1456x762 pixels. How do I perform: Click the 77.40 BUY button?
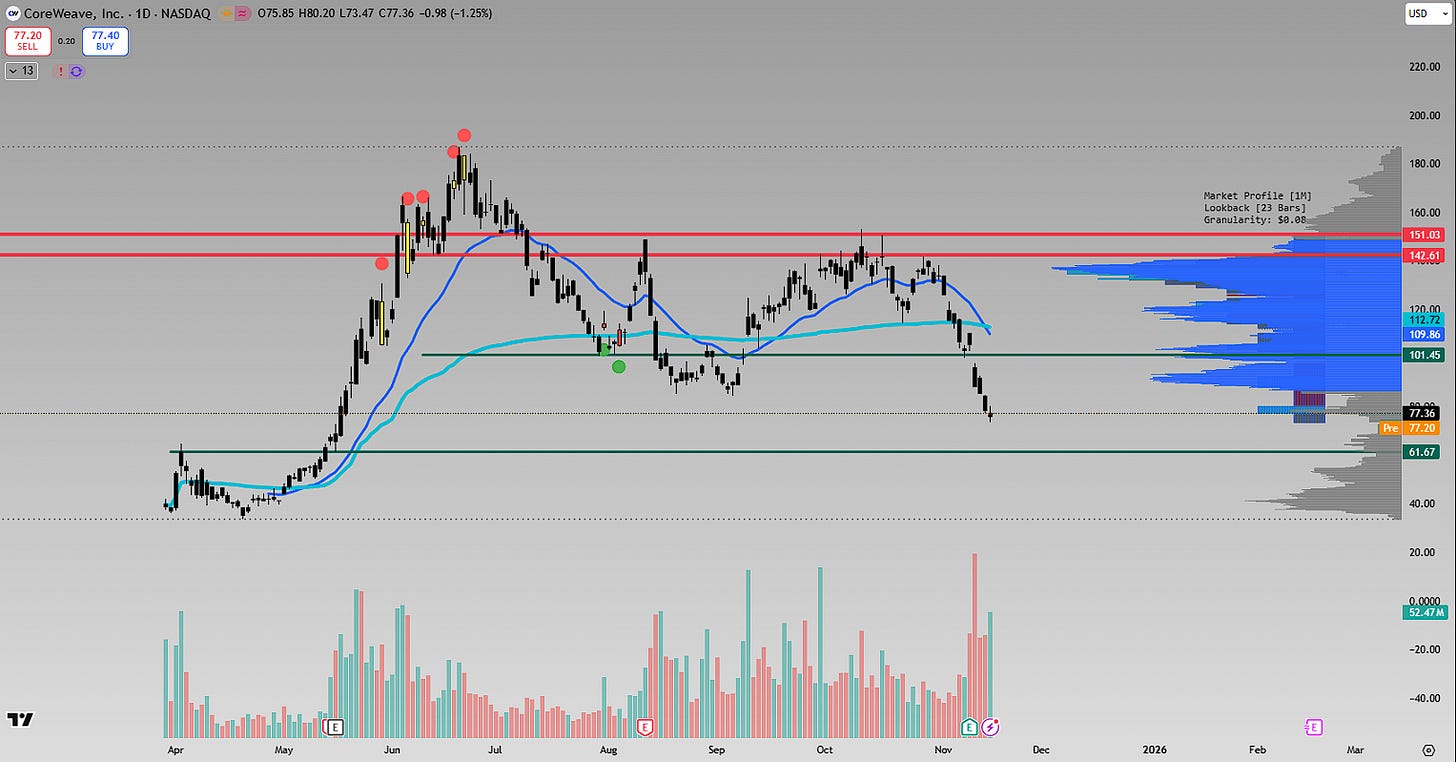tap(107, 41)
